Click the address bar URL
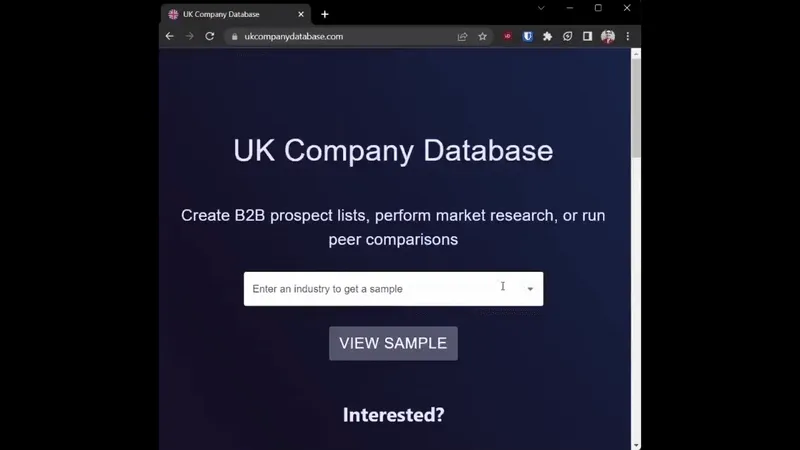 click(x=293, y=37)
